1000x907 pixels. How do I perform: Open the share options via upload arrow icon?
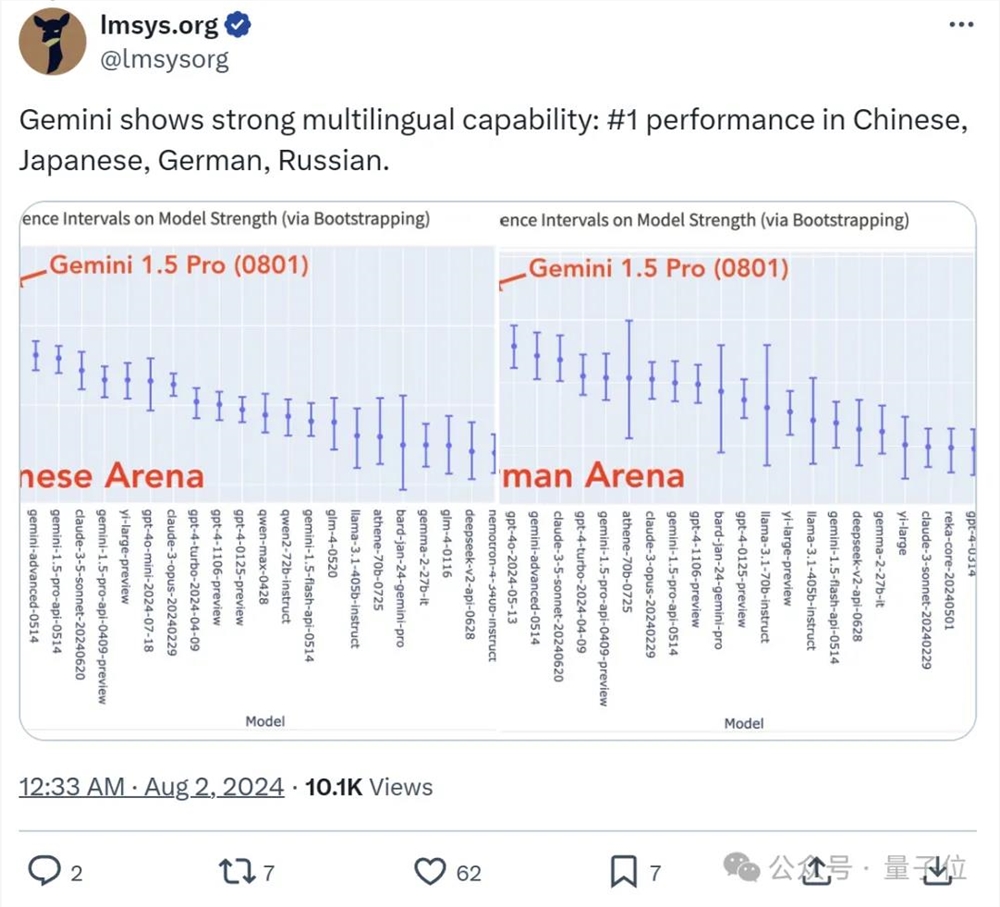point(817,872)
